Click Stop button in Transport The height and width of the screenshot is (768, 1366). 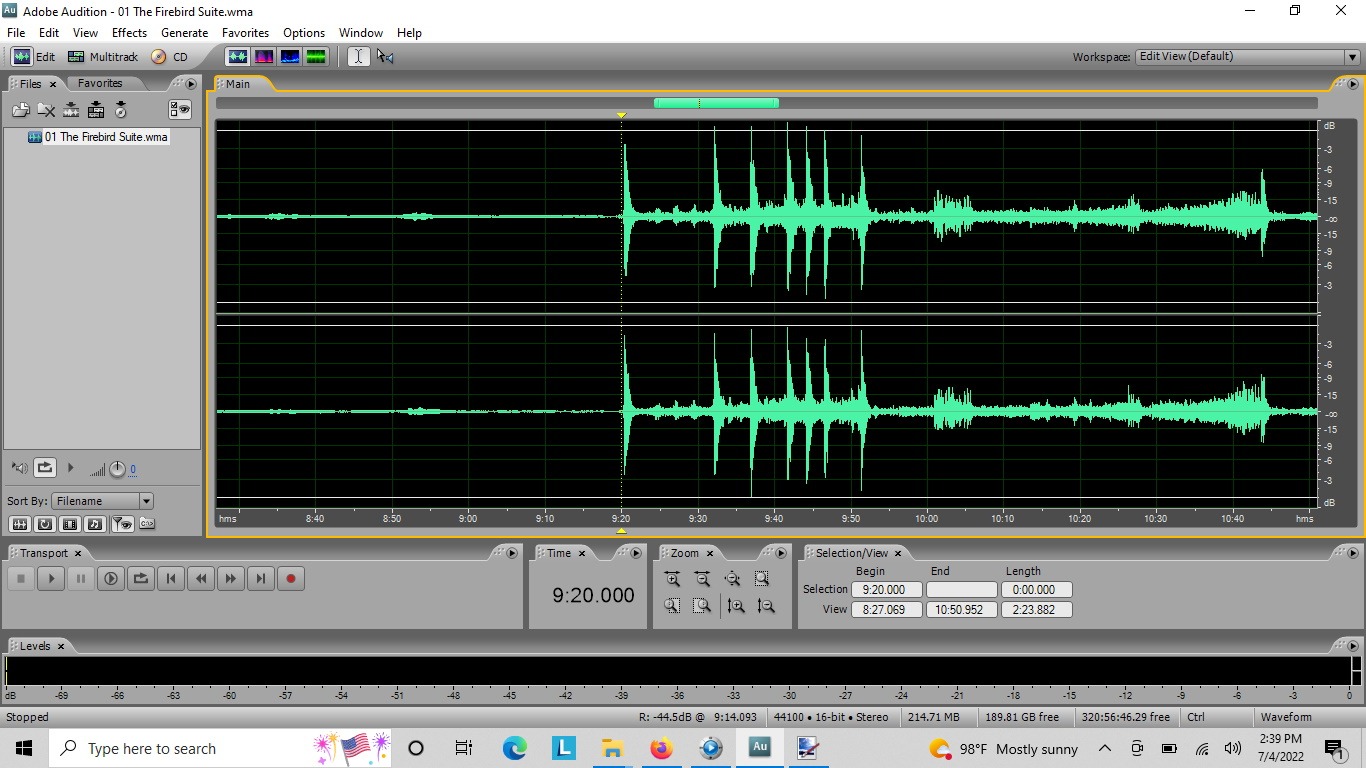click(x=21, y=578)
